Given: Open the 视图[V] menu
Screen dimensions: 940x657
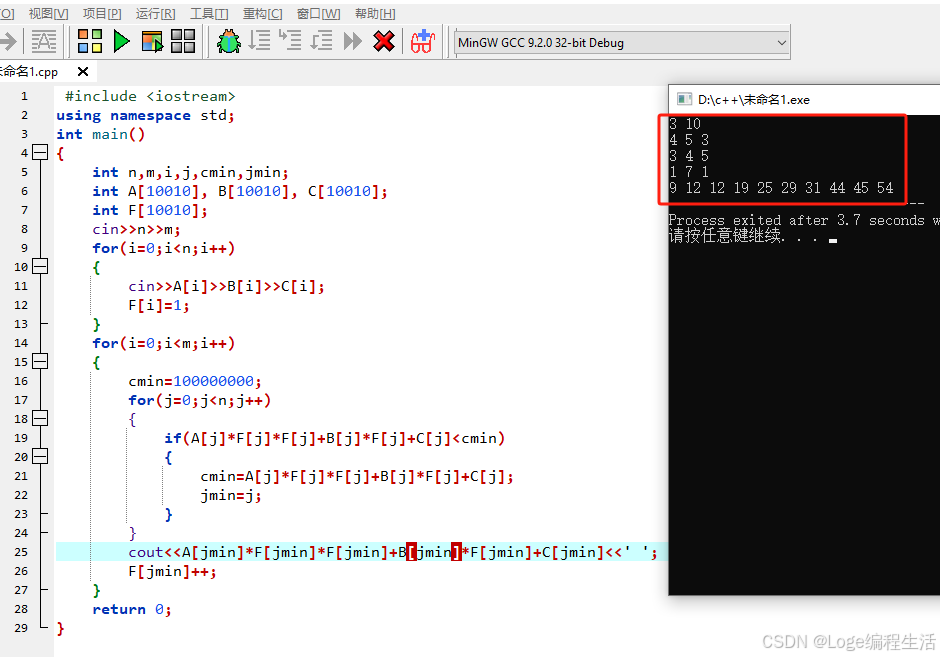Looking at the screenshot, I should coord(48,13).
